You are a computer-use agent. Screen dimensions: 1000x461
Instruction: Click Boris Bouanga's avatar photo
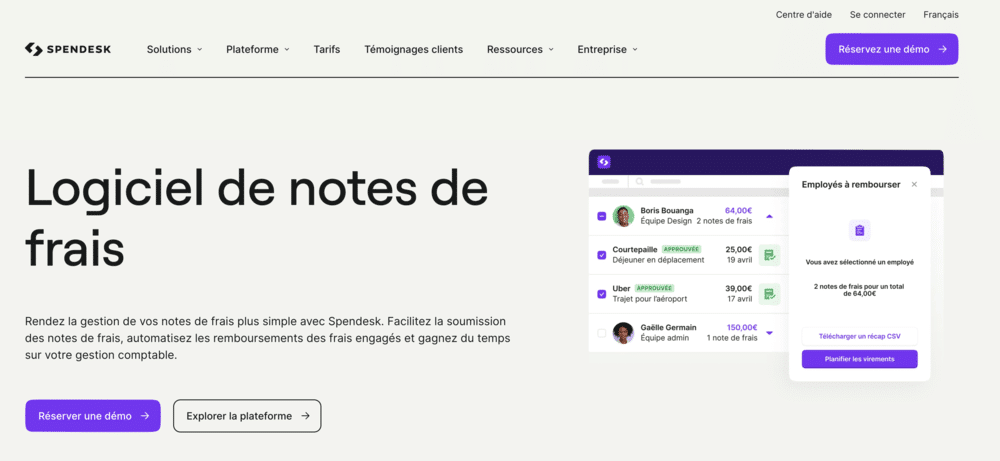click(623, 216)
